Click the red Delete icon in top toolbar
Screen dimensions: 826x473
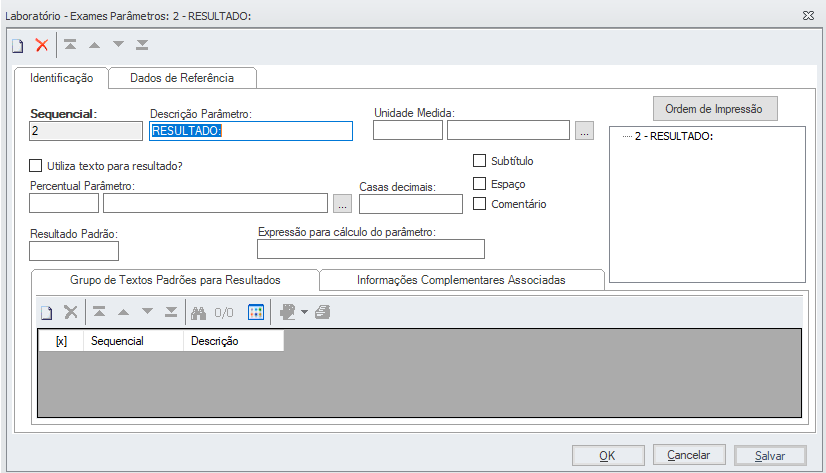click(x=42, y=45)
